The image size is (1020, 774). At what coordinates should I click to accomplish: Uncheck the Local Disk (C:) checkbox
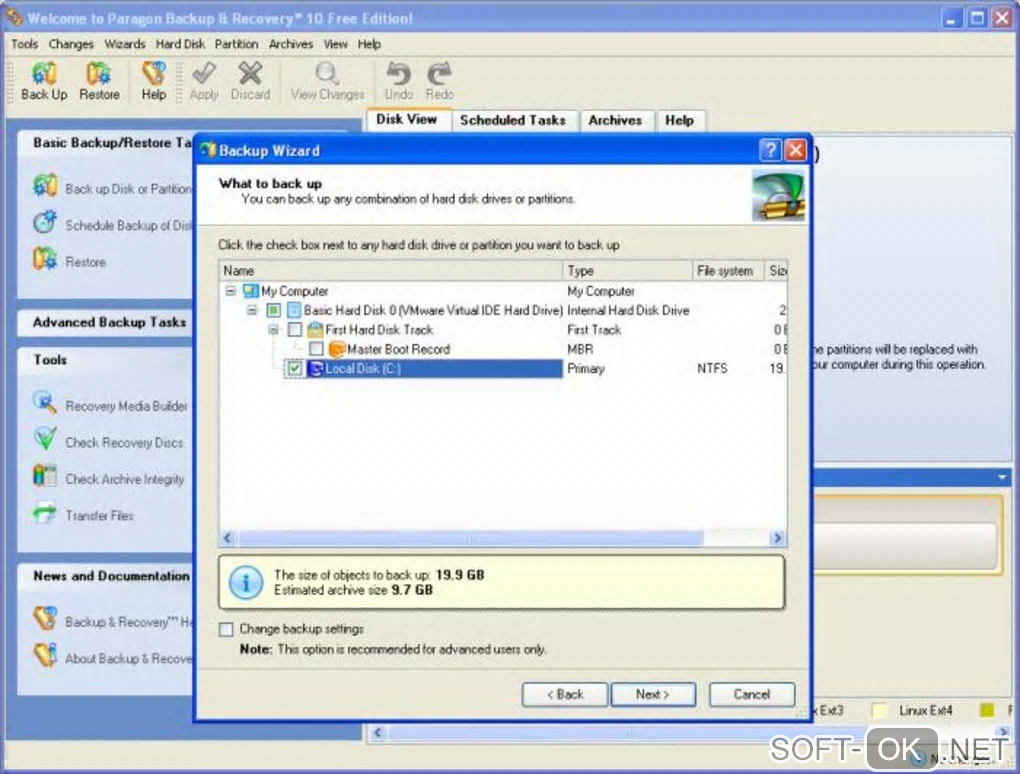coord(295,368)
